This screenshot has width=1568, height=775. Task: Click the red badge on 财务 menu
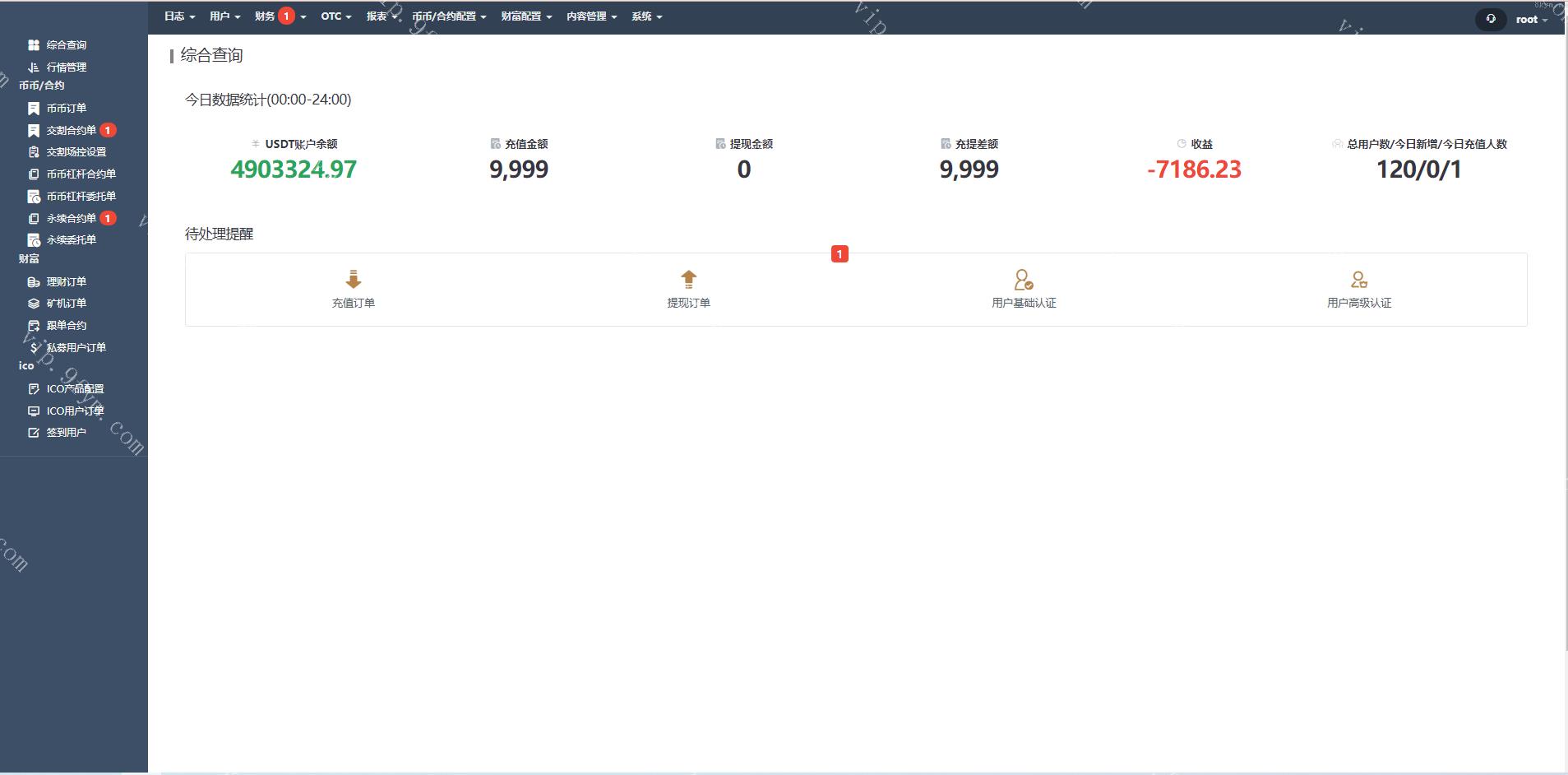(286, 16)
